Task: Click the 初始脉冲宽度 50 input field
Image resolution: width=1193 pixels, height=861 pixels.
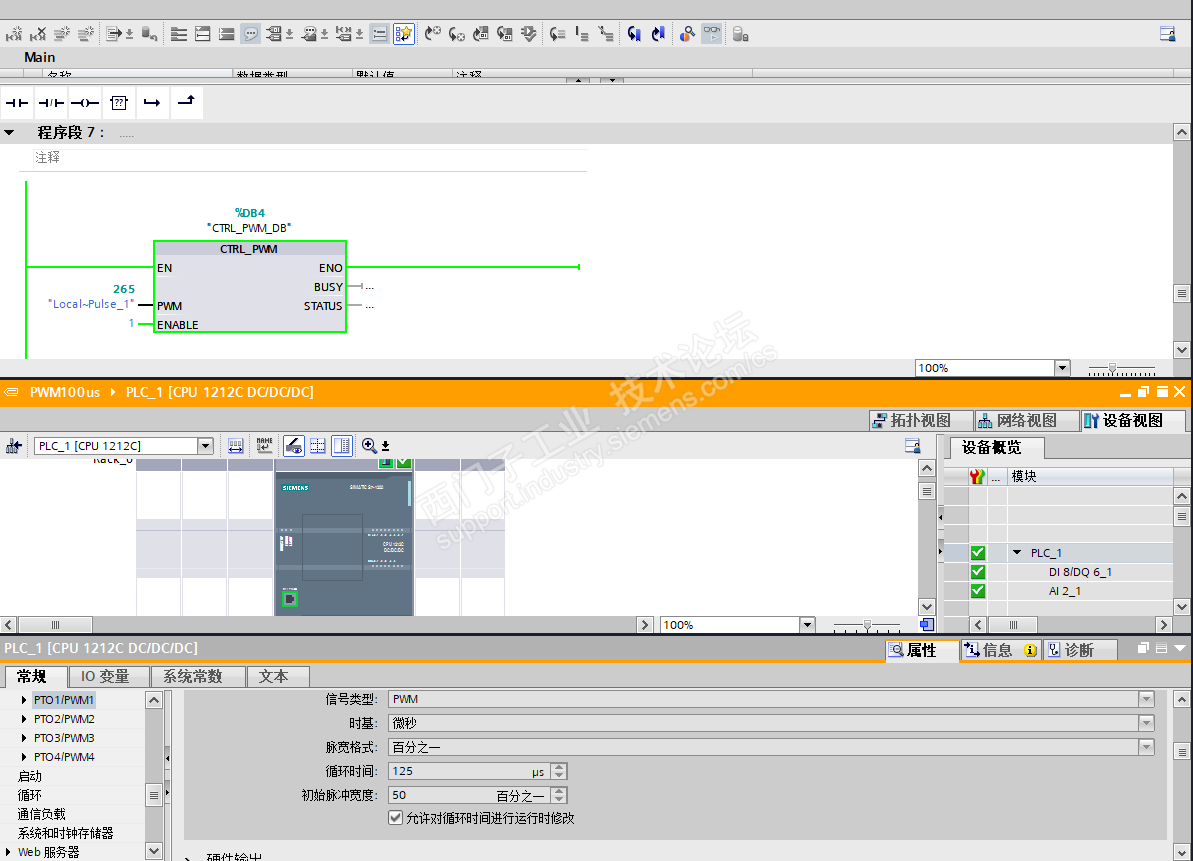Action: 469,795
